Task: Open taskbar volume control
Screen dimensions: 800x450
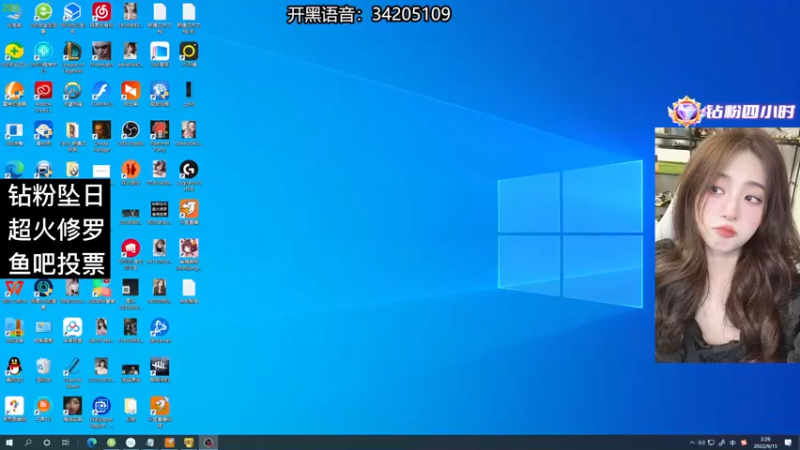Action: pos(701,442)
